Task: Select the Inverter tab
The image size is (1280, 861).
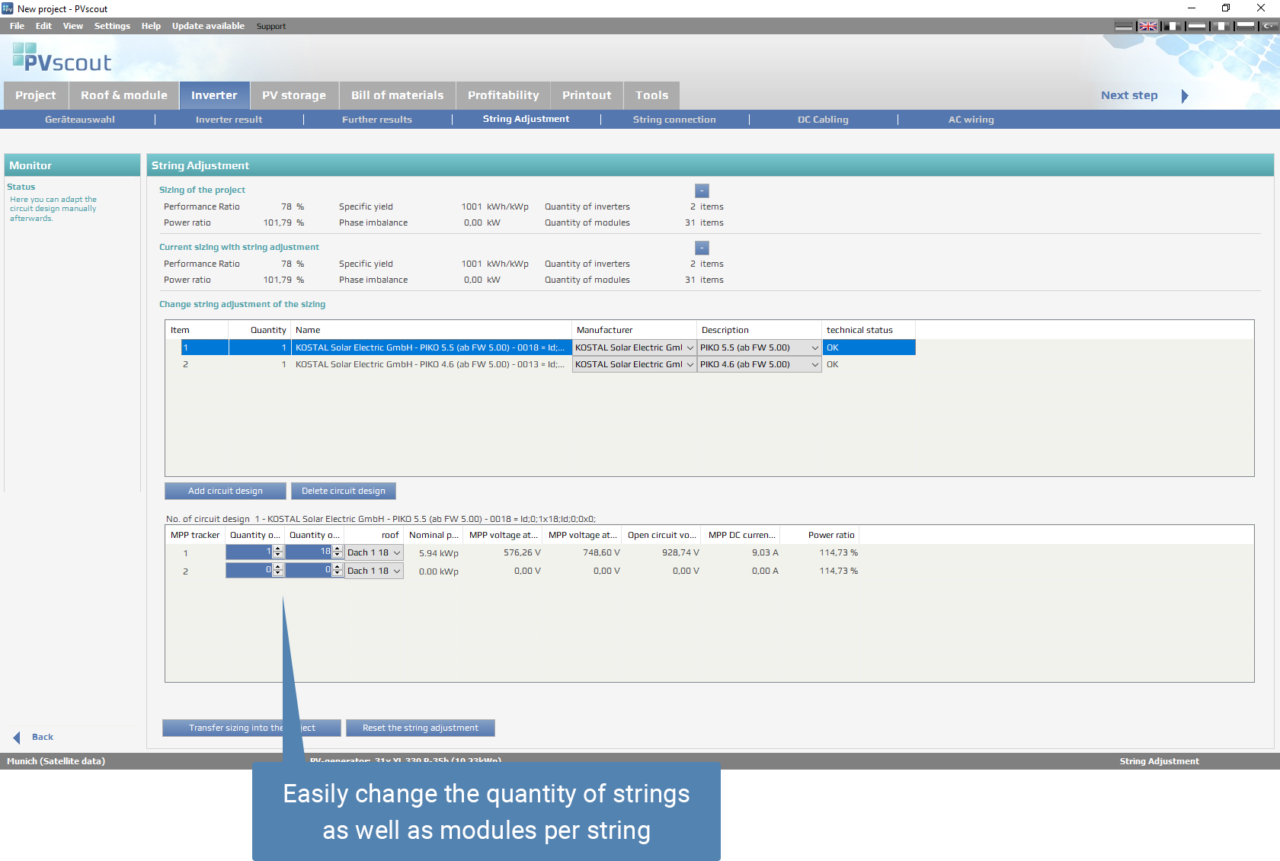Action: [214, 95]
